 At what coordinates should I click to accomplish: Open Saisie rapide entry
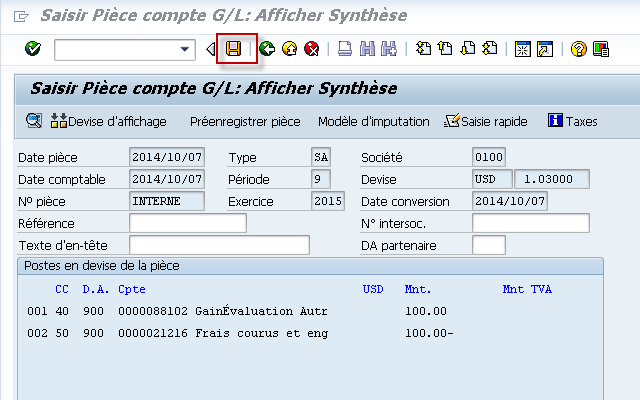(x=486, y=121)
